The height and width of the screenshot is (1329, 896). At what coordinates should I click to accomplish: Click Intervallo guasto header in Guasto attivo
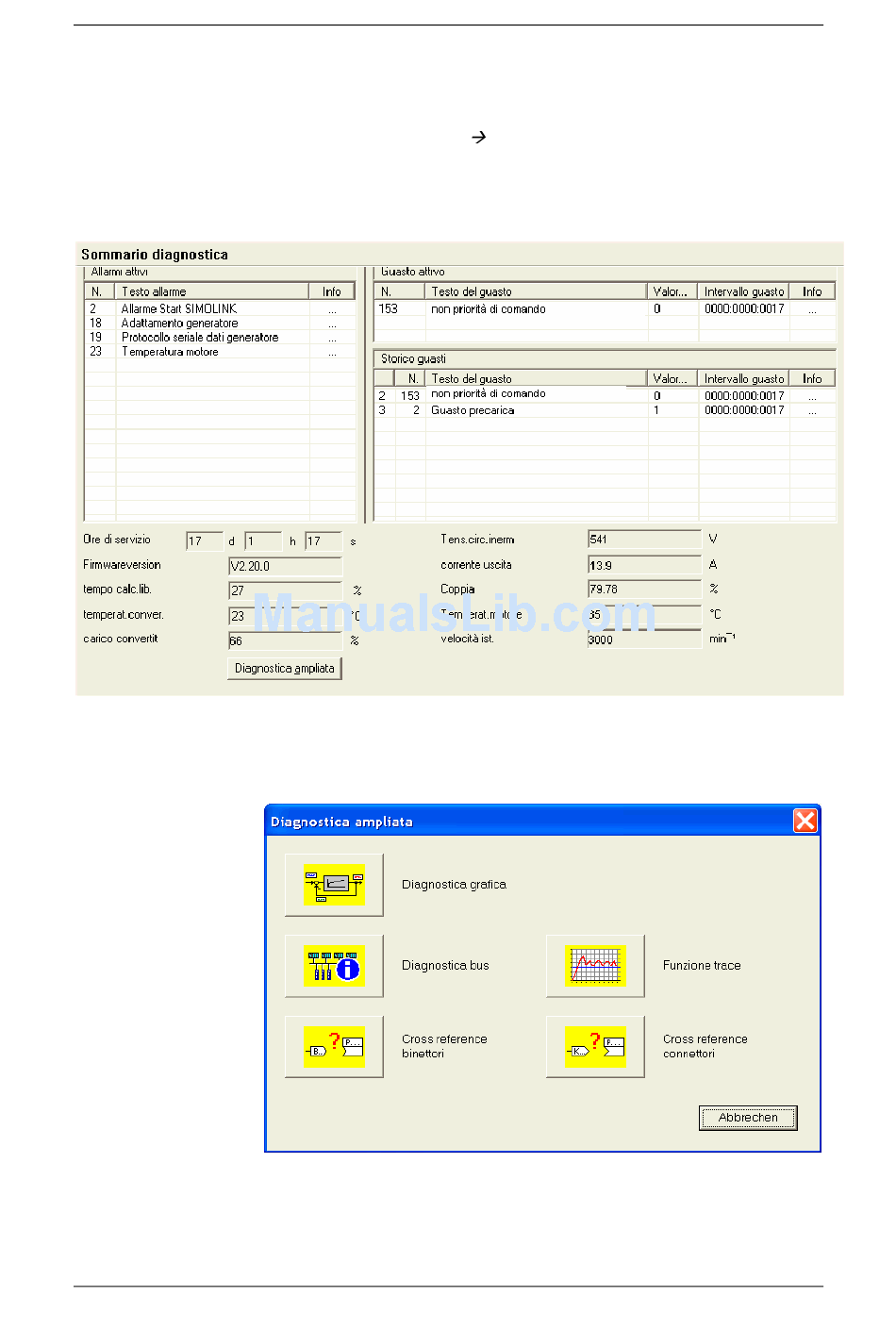tap(744, 291)
